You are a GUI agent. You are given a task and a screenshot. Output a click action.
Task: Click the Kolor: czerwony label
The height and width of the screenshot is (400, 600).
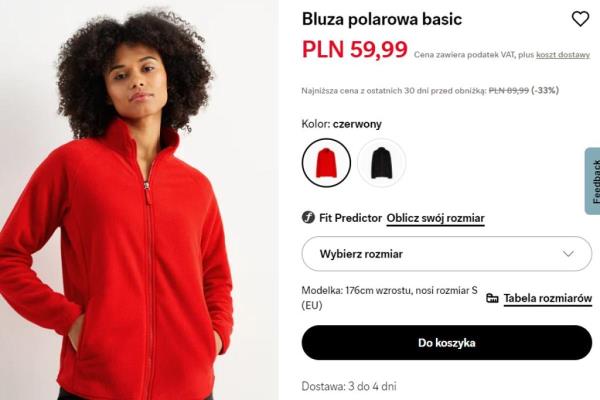coord(342,124)
